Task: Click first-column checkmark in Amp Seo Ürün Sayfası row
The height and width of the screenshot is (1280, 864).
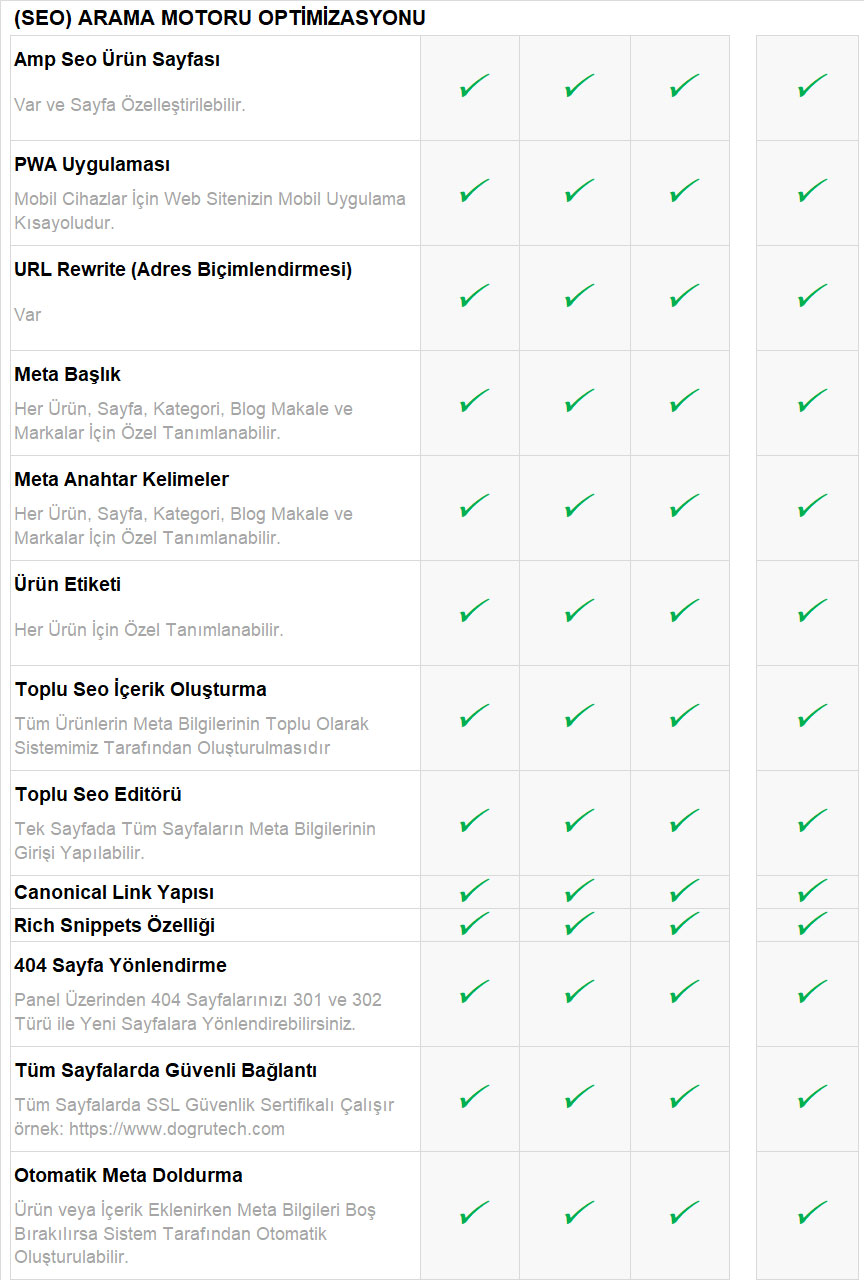Action: 474,86
